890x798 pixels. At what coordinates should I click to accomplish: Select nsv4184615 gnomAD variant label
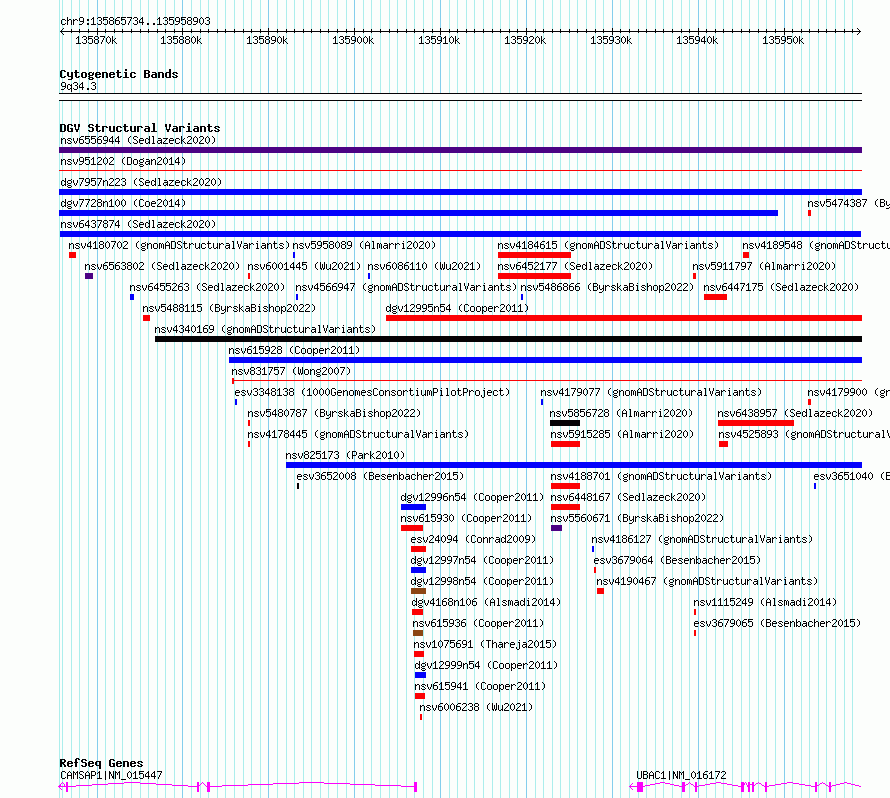click(608, 245)
